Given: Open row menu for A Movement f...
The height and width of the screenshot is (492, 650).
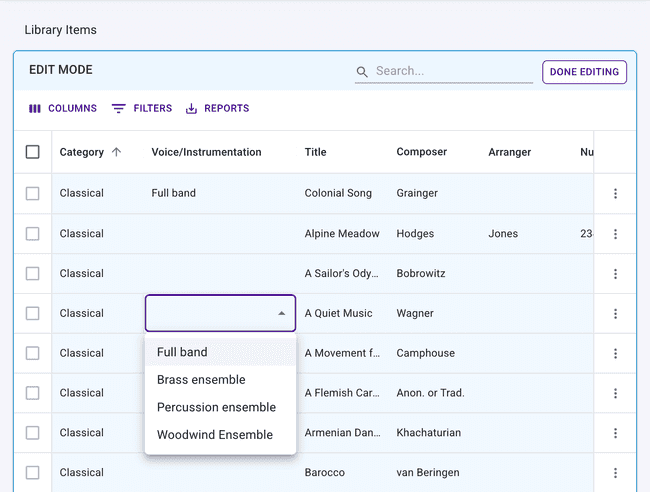Looking at the screenshot, I should [615, 353].
